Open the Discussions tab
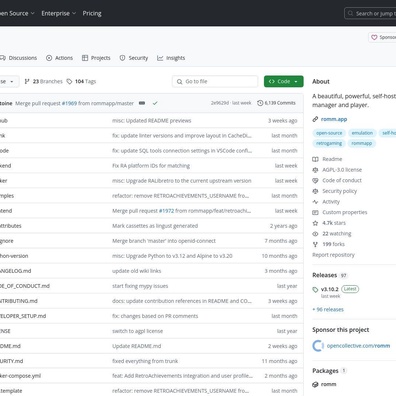The height and width of the screenshot is (396, 396). click(19, 58)
